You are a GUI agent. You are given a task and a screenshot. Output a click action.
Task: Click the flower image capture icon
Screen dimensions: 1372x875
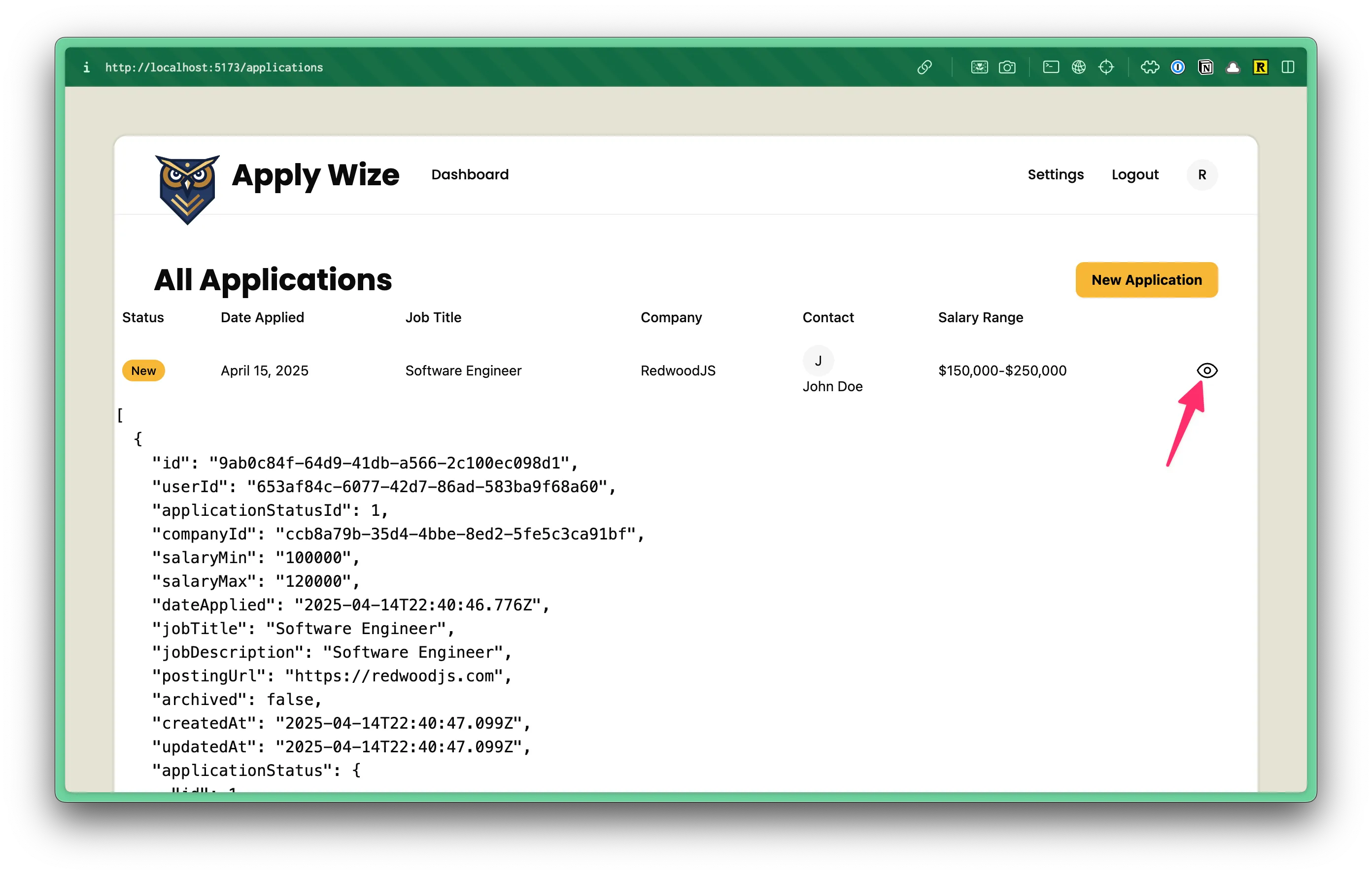click(x=979, y=67)
